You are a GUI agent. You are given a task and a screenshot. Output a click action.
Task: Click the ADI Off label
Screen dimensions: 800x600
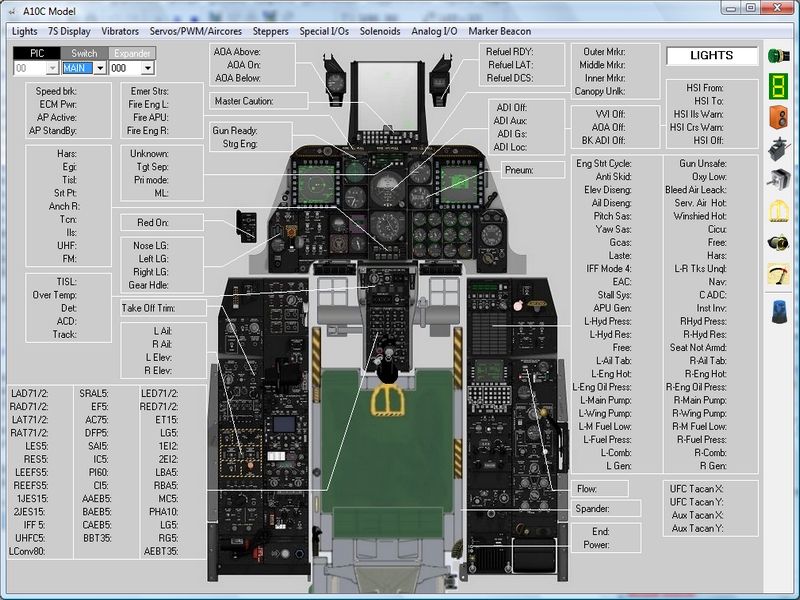tap(512, 108)
